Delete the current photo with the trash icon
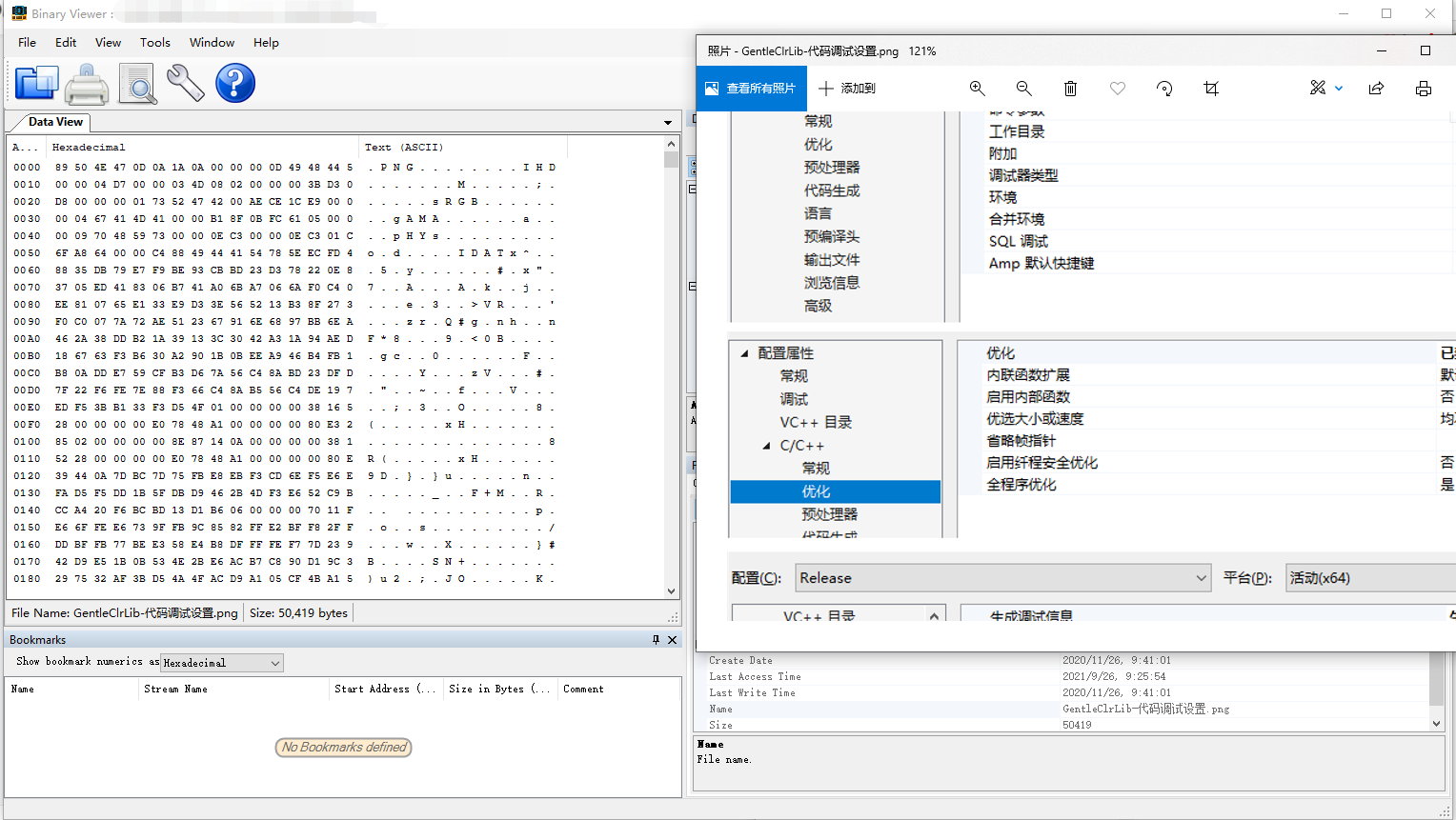1456x820 pixels. [1070, 88]
